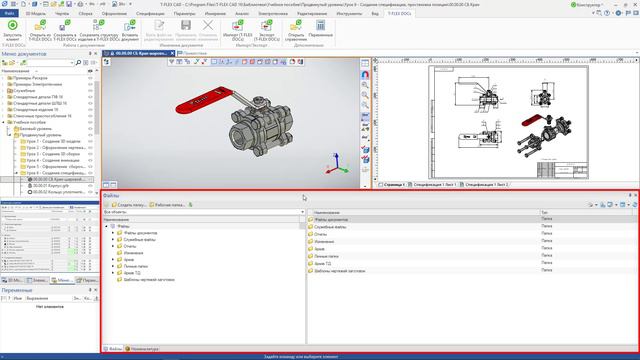Close the Меню документов panel

click(x=96, y=54)
